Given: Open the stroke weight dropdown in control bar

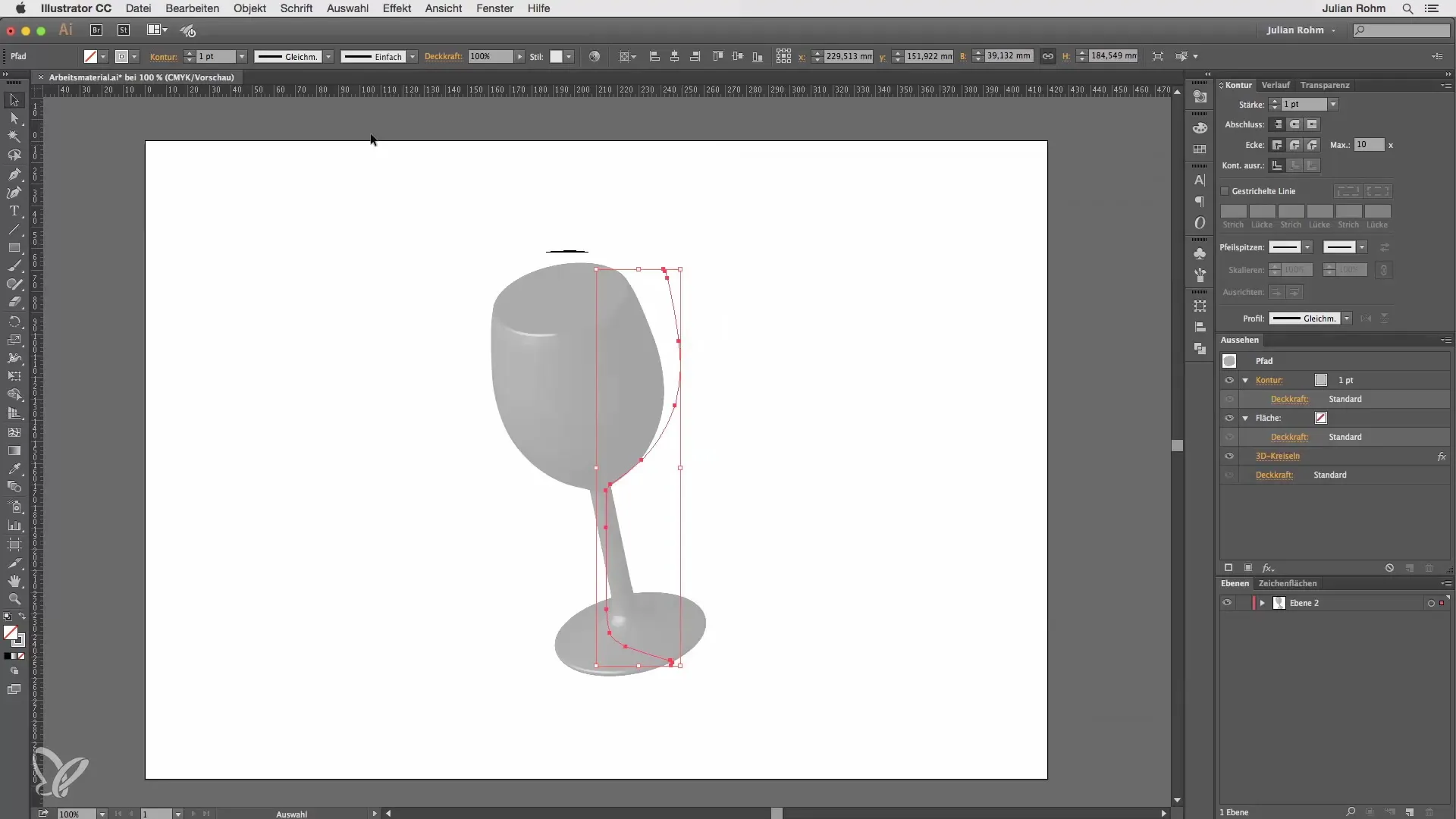Looking at the screenshot, I should point(242,57).
